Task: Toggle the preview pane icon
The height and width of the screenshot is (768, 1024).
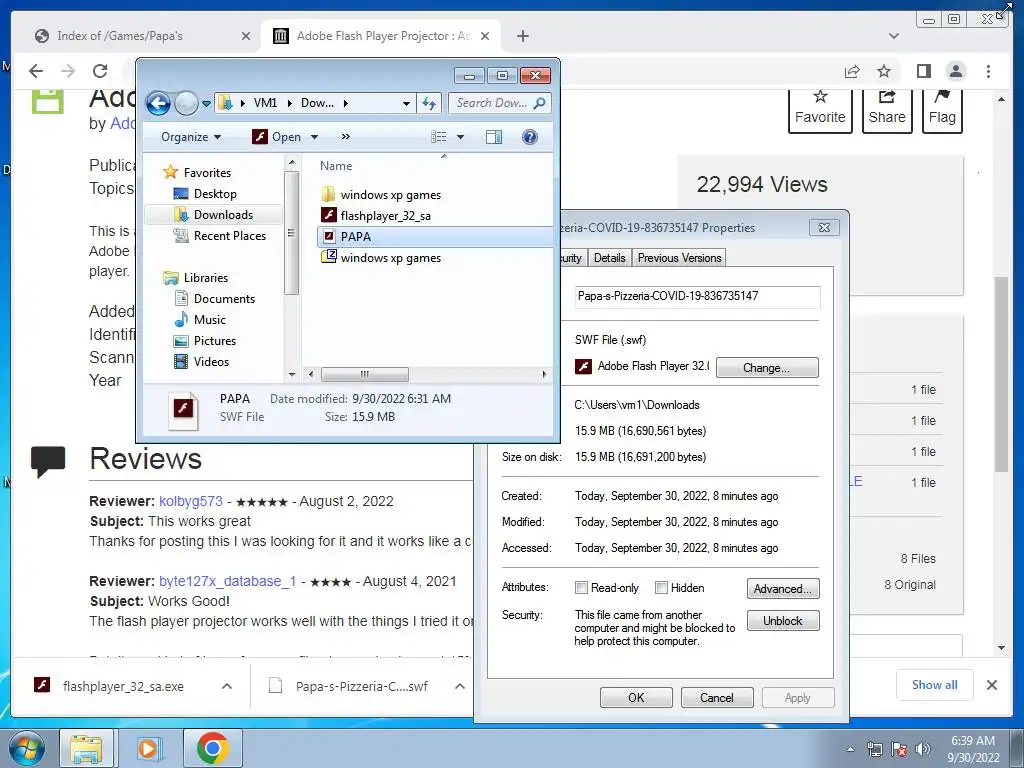Action: [x=494, y=137]
